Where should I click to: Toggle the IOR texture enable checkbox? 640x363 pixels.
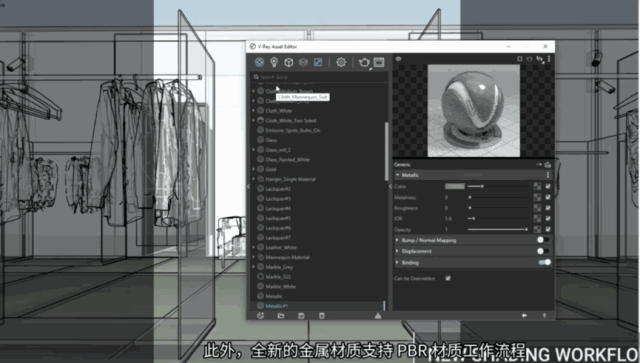(548, 218)
